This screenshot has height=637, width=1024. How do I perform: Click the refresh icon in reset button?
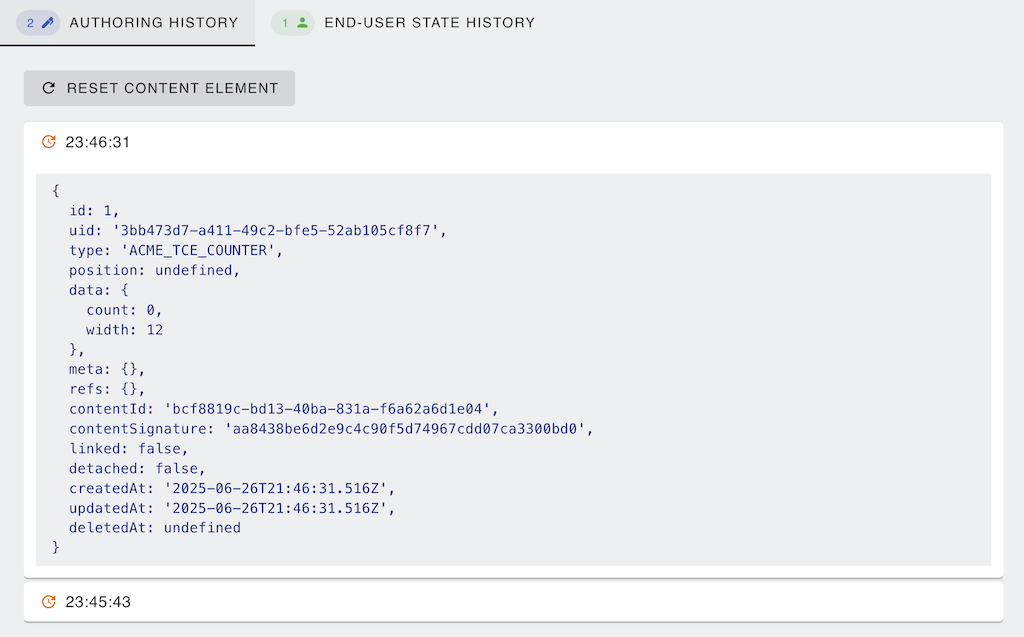pos(48,88)
